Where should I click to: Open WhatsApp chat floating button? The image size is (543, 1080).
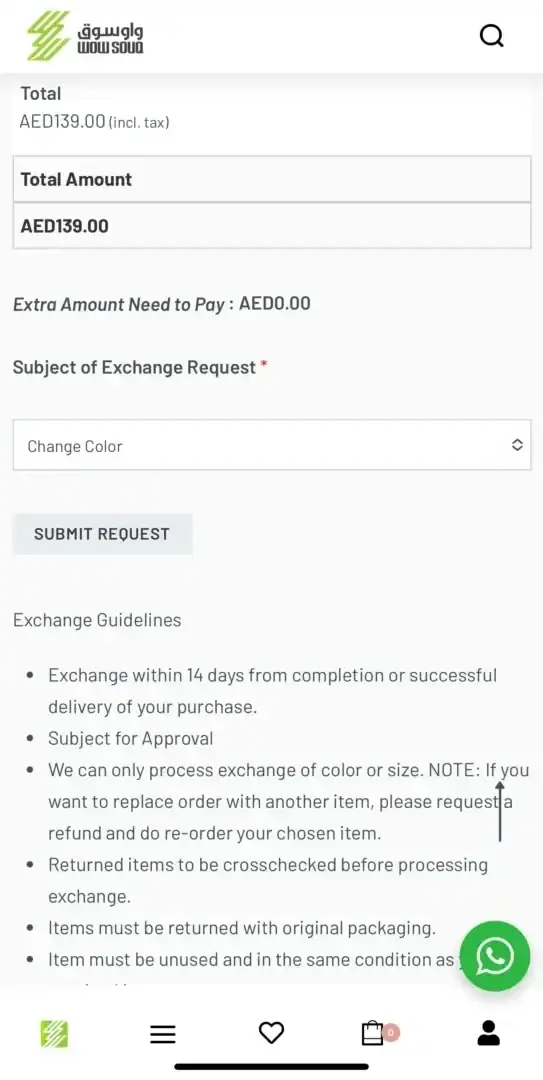click(x=495, y=956)
